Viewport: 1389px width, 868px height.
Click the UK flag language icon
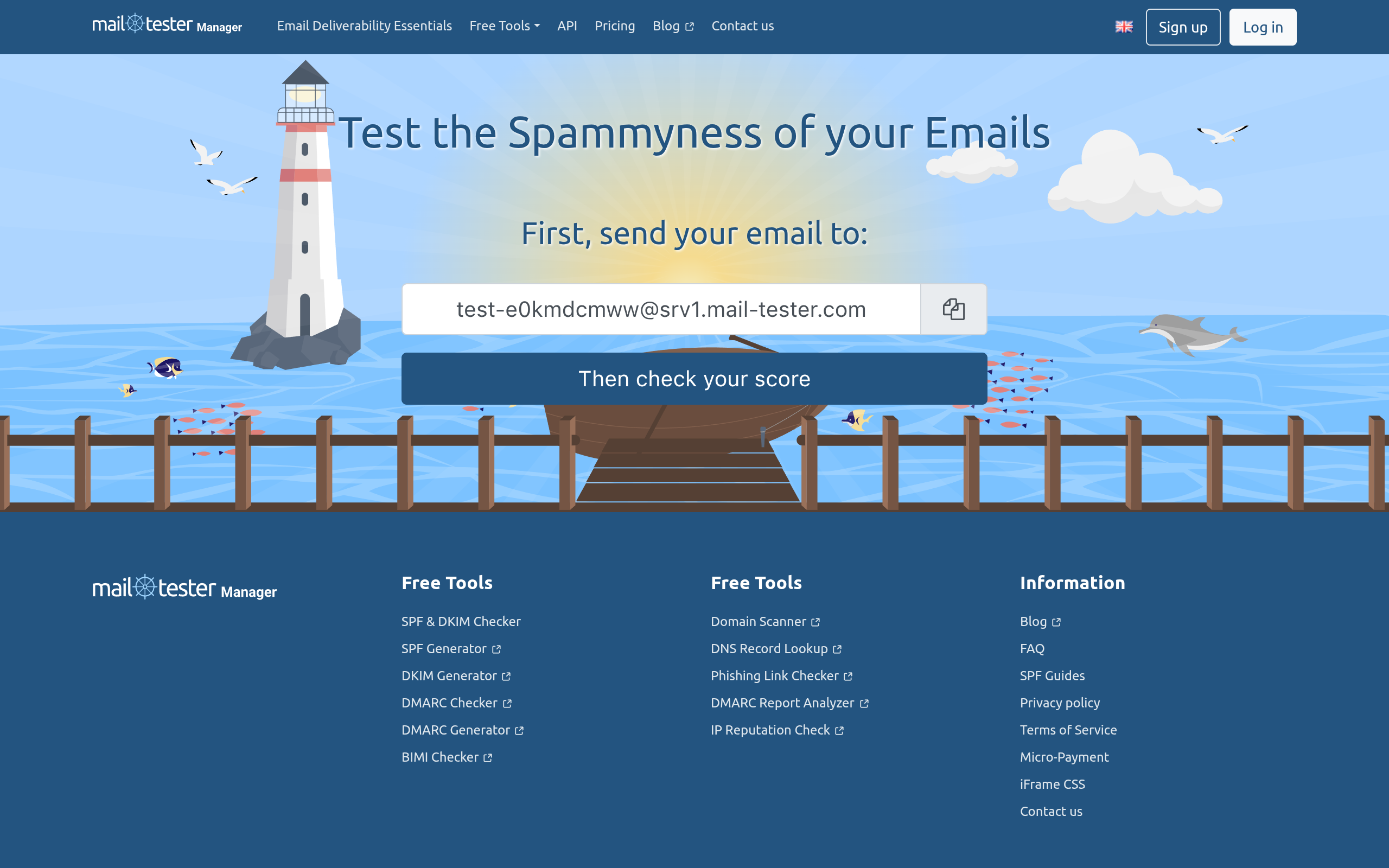(x=1123, y=27)
